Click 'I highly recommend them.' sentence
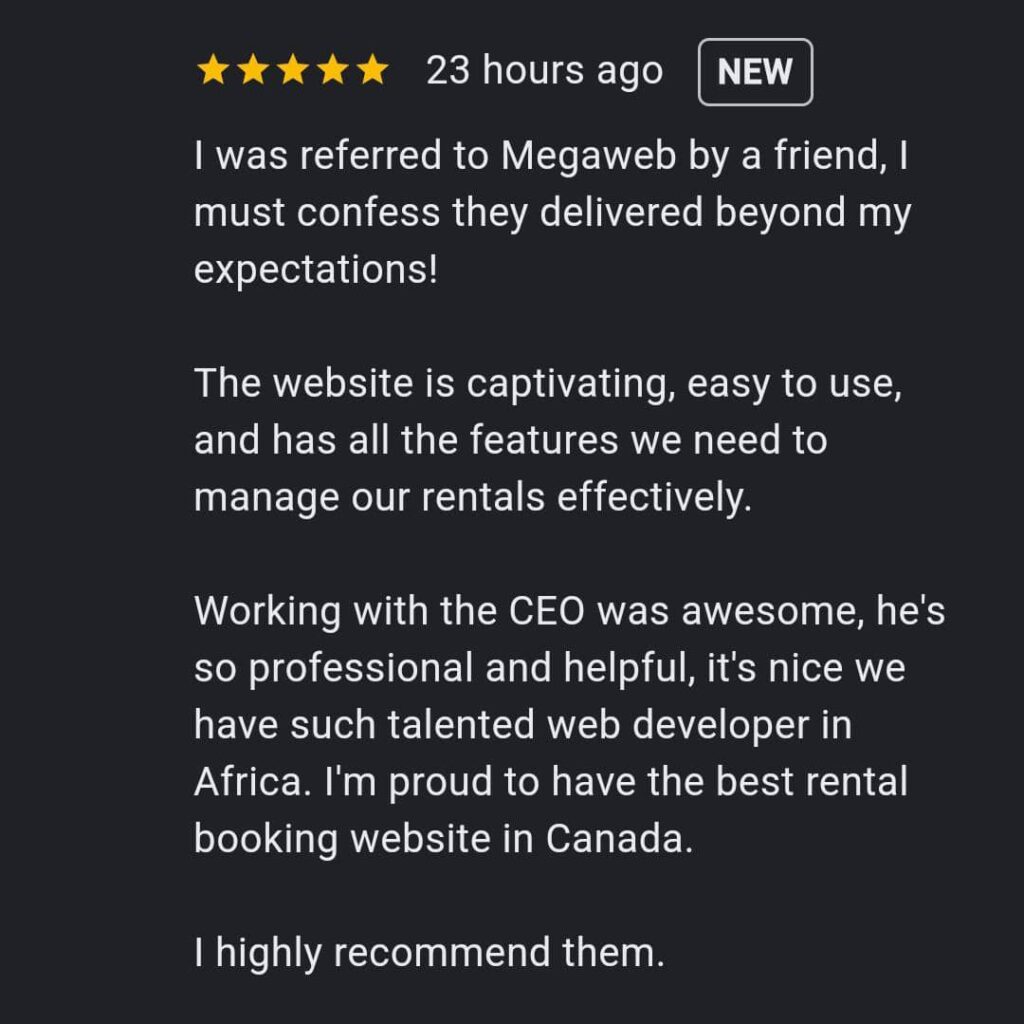Screen dimensions: 1024x1024 pos(429,953)
